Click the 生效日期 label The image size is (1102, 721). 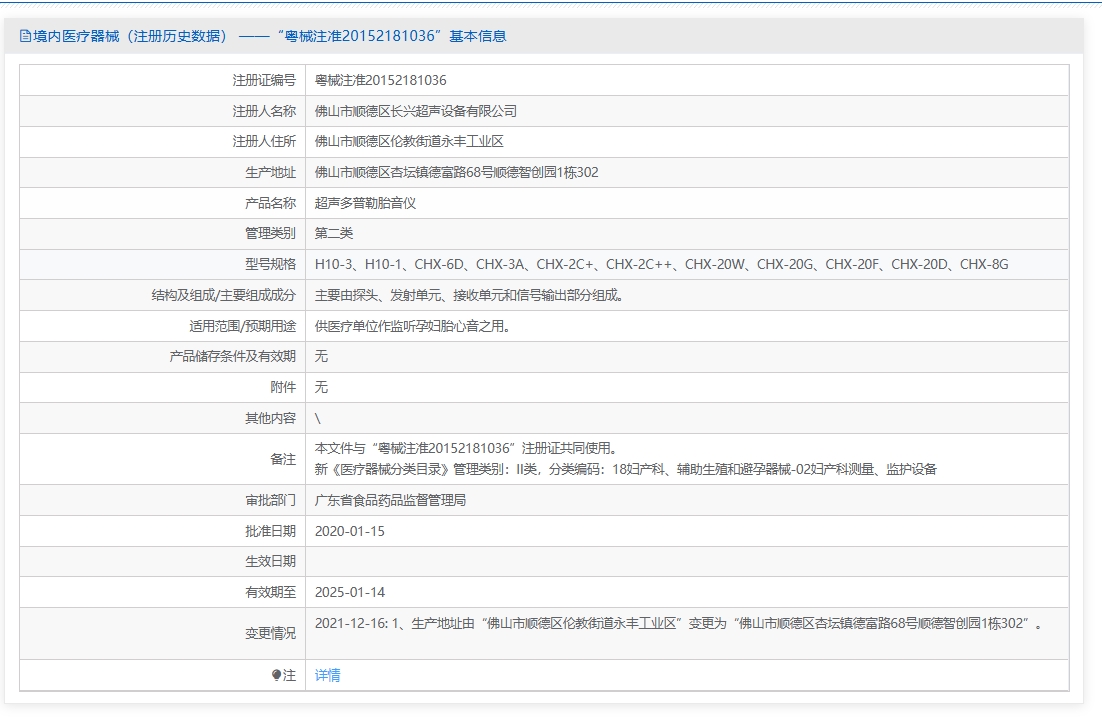click(271, 561)
